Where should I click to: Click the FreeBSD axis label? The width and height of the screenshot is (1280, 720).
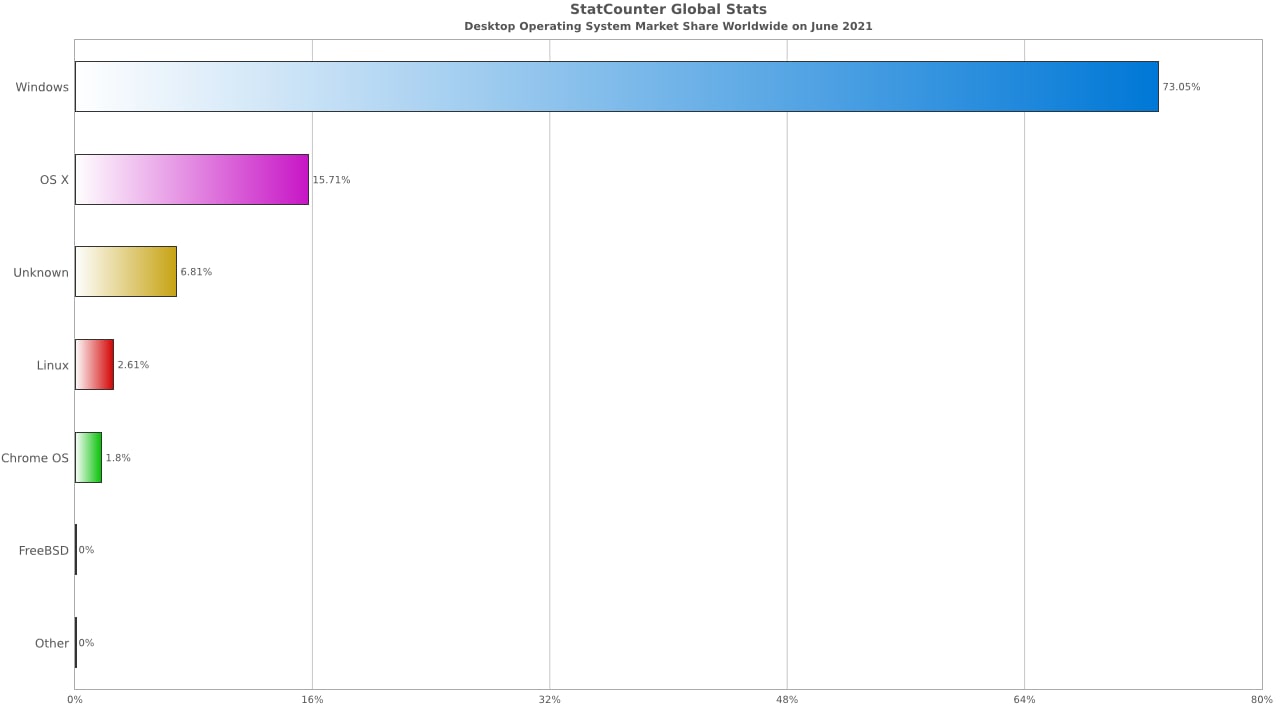click(44, 550)
